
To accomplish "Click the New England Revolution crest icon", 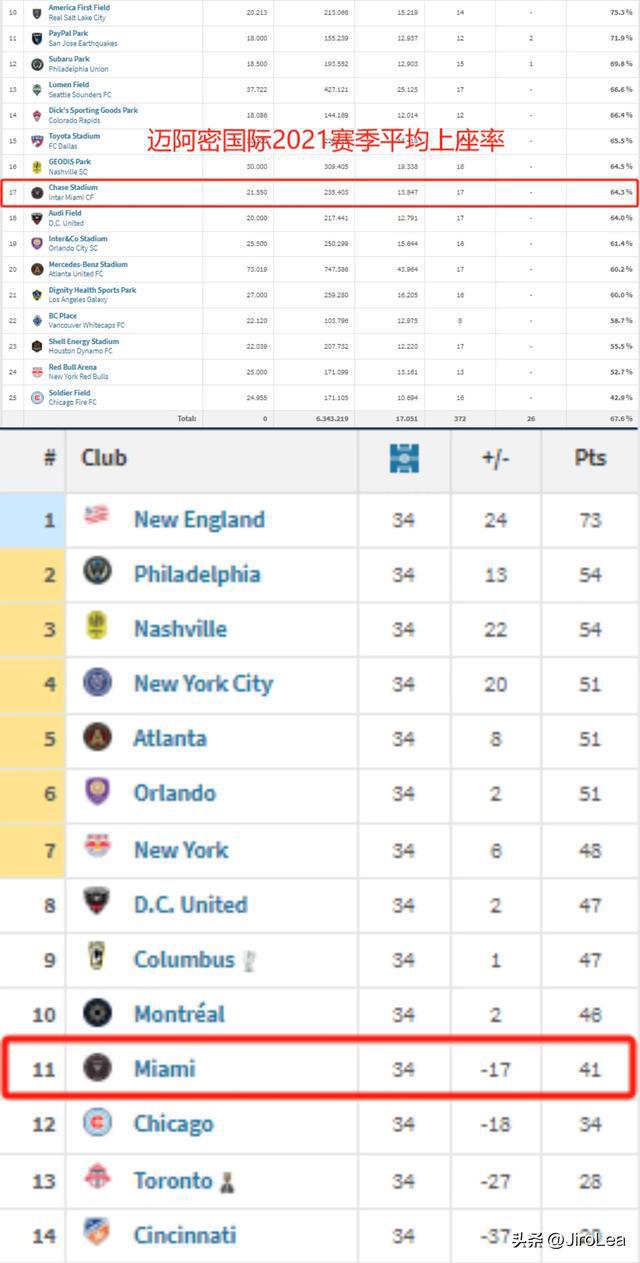I will pyautogui.click(x=97, y=517).
